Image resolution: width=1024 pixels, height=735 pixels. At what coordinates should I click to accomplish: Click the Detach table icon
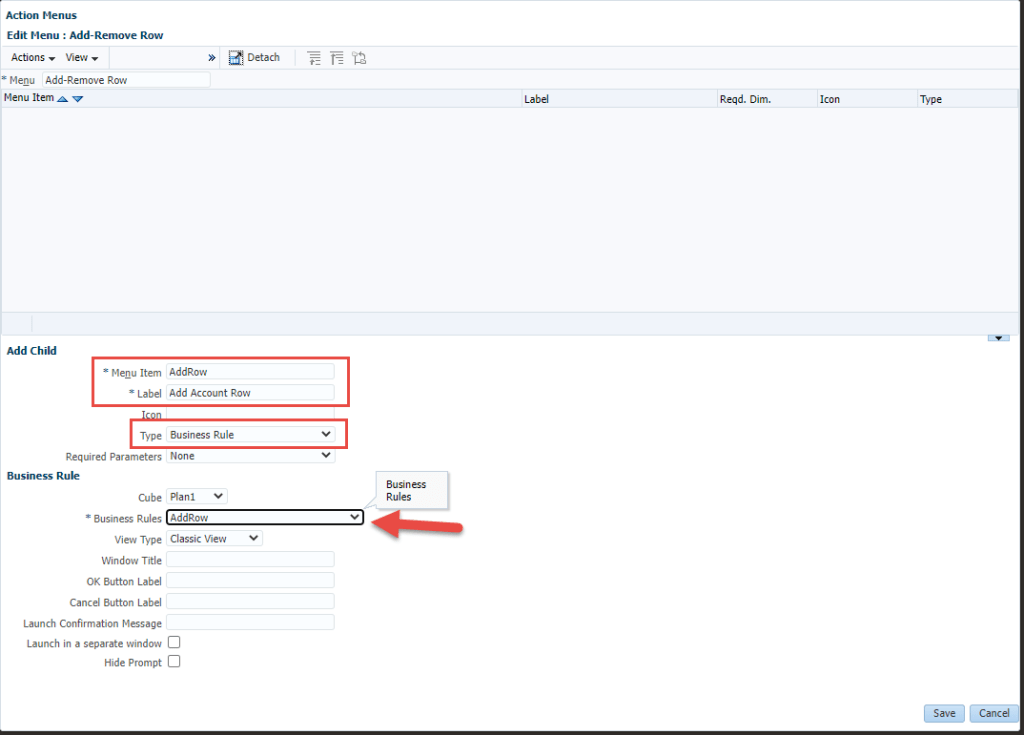pos(236,58)
